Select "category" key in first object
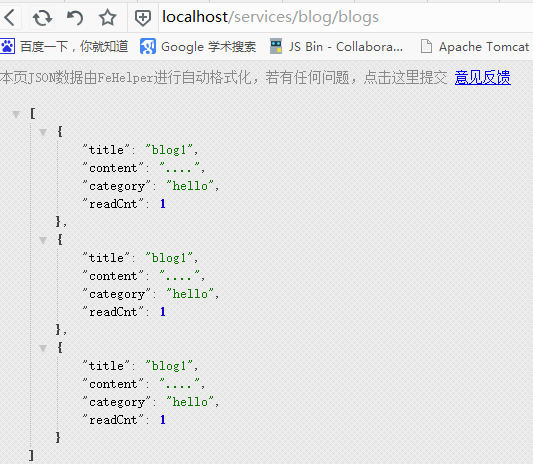The image size is (533, 464). (x=117, y=186)
